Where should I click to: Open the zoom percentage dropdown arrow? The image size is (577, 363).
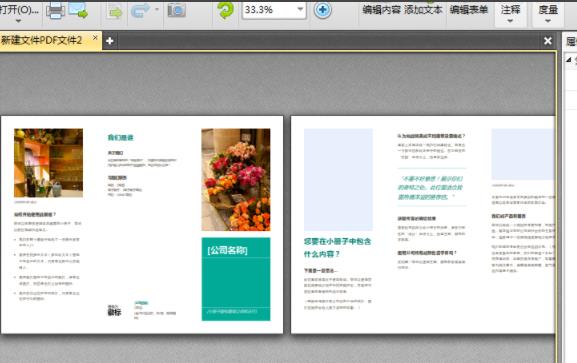(301, 10)
